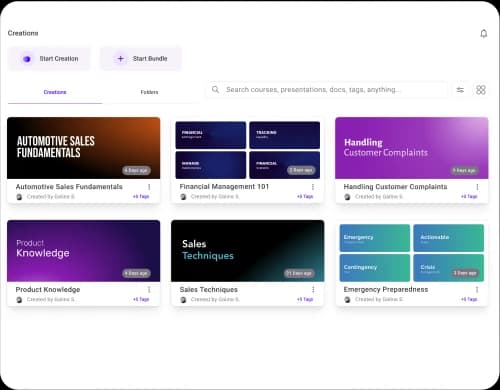This screenshot has width=500, height=390.
Task: Open the filter sliders icon
Action: [460, 90]
